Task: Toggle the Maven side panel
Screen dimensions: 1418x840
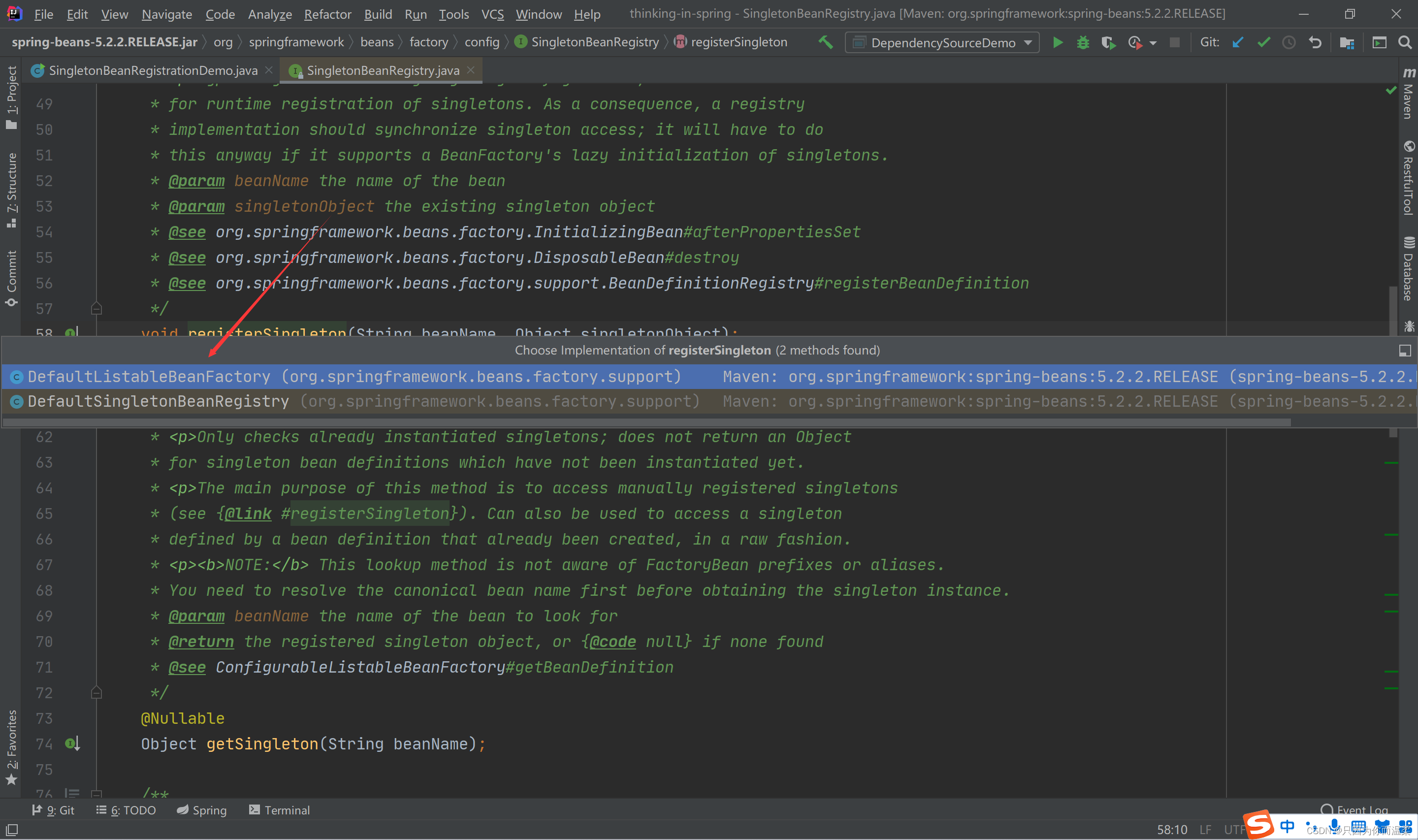Action: click(x=1408, y=95)
